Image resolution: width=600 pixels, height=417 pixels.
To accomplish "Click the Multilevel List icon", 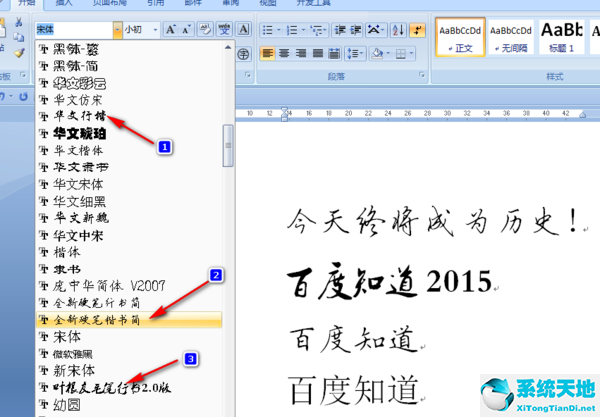I will click(316, 30).
